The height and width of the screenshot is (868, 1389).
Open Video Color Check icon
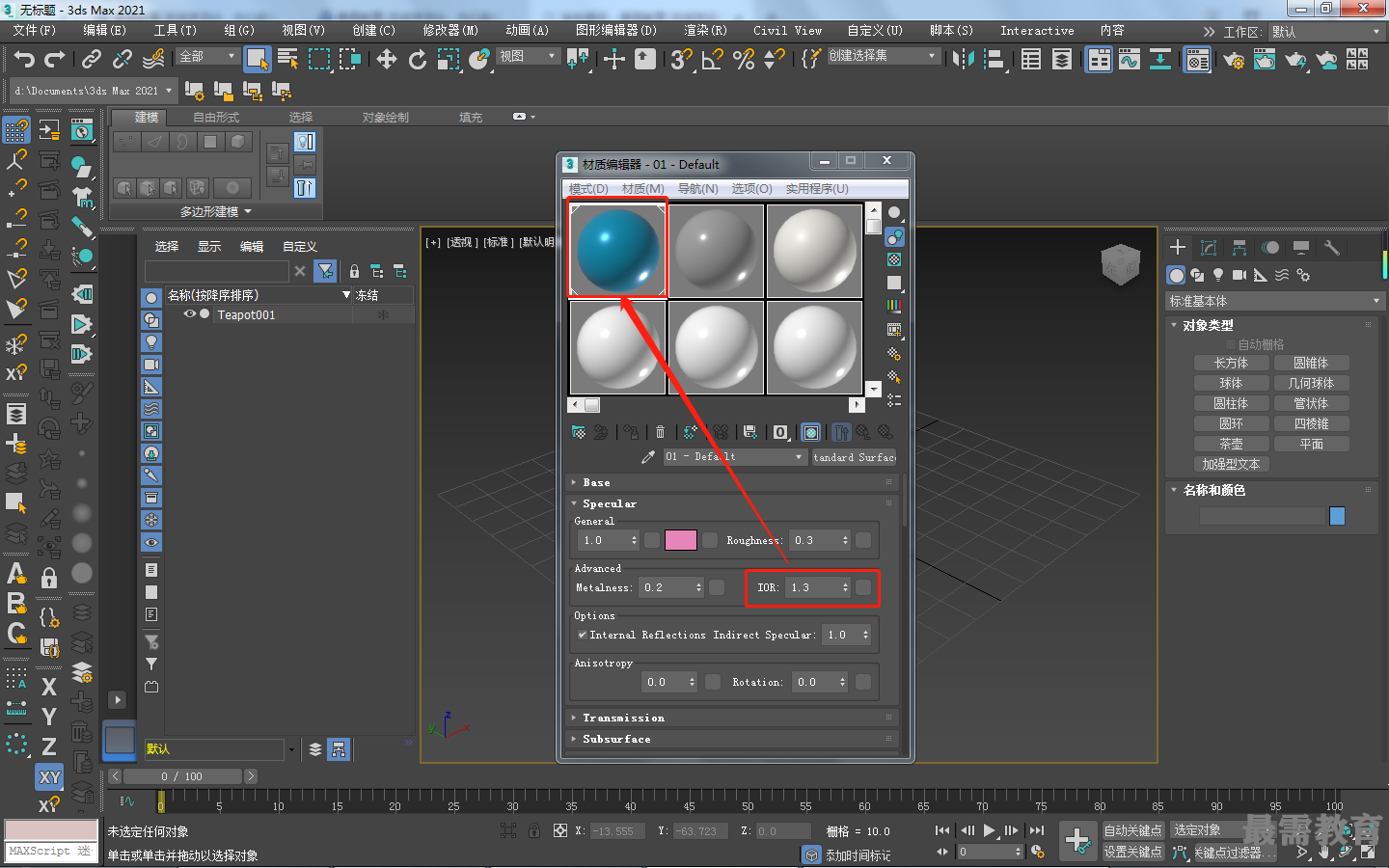point(894,306)
